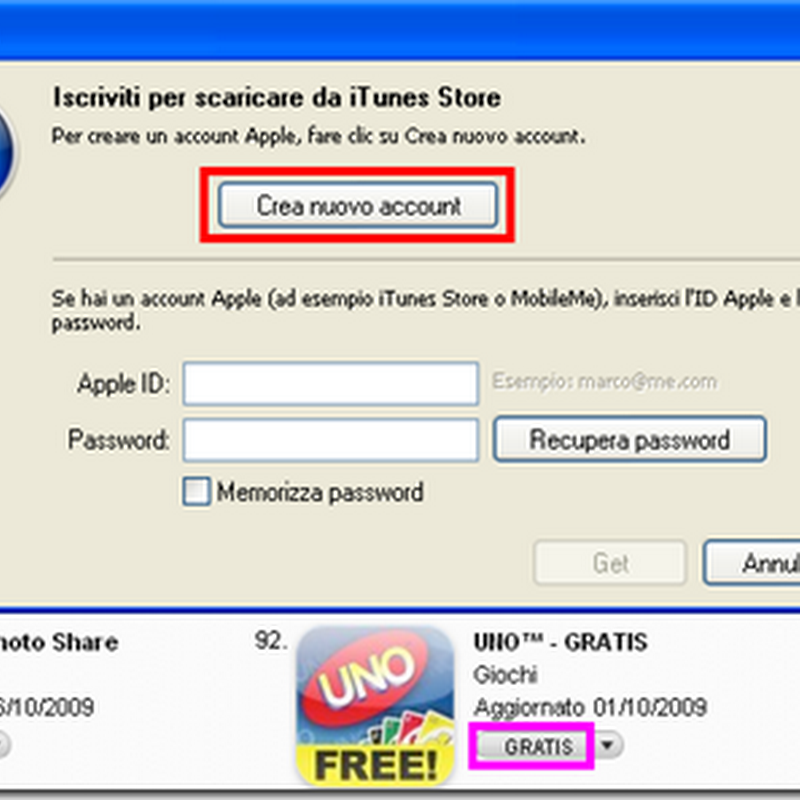Image resolution: width=800 pixels, height=800 pixels.
Task: Cancel the dialog with the Annulla button
Action: click(752, 563)
